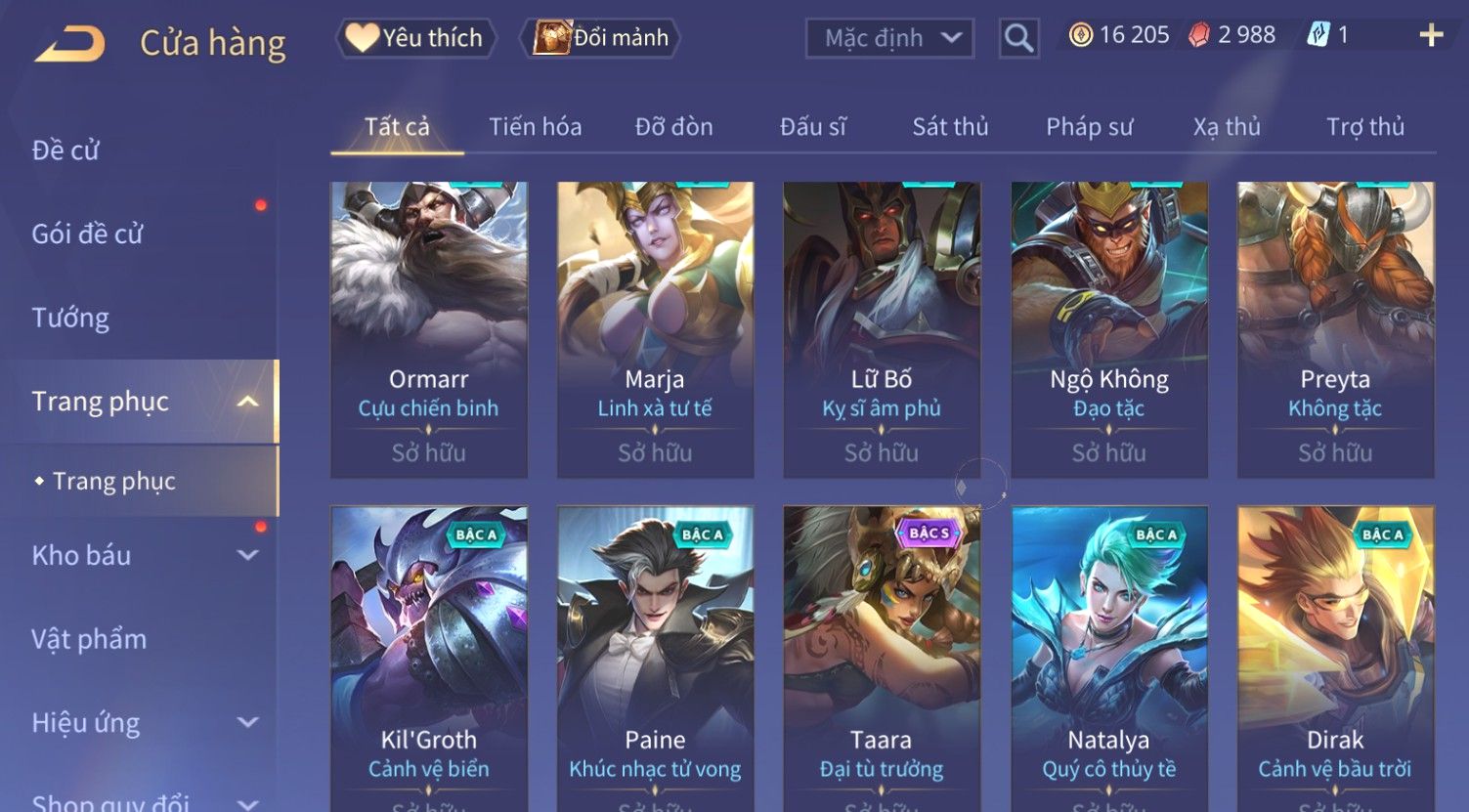Switch to the Sát thủ tab
Image resolution: width=1469 pixels, height=812 pixels.
tap(950, 127)
